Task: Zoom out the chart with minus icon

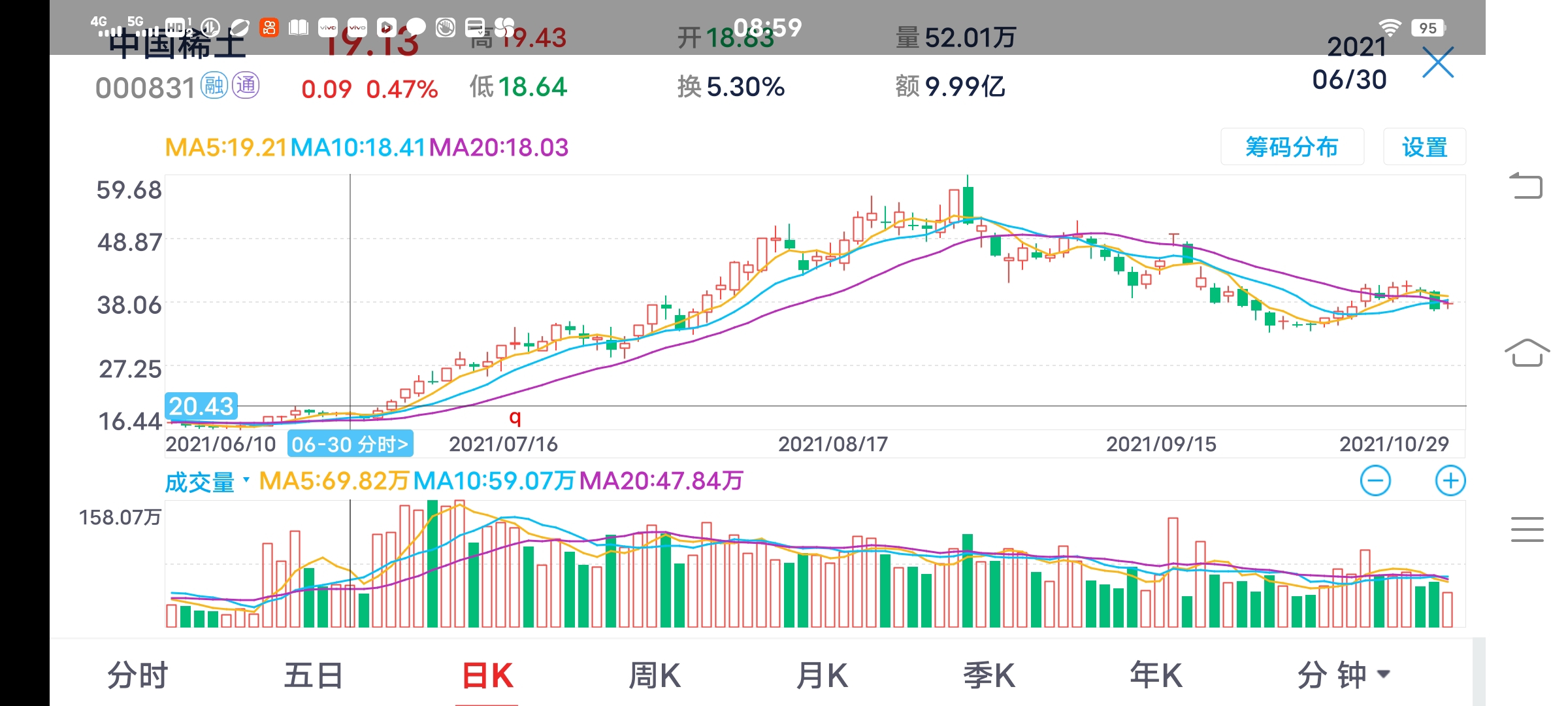Action: tap(1375, 481)
